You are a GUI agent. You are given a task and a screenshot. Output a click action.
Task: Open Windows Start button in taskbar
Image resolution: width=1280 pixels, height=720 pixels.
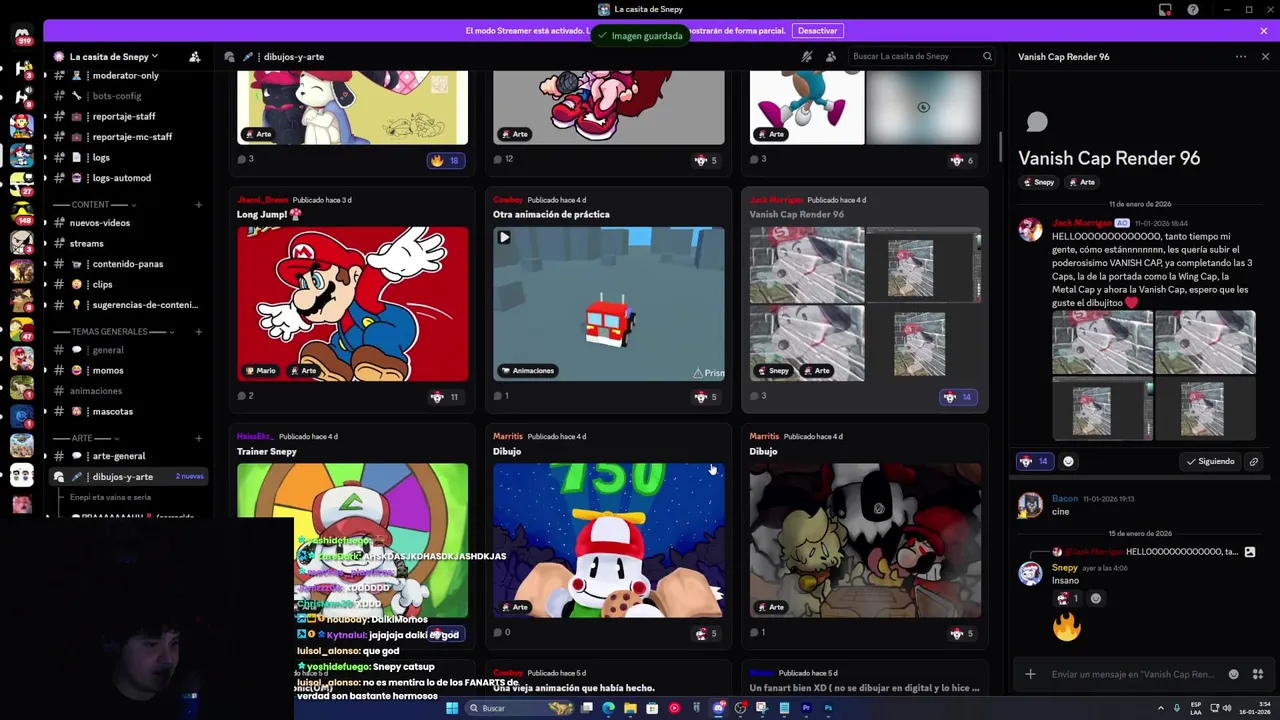click(x=452, y=708)
